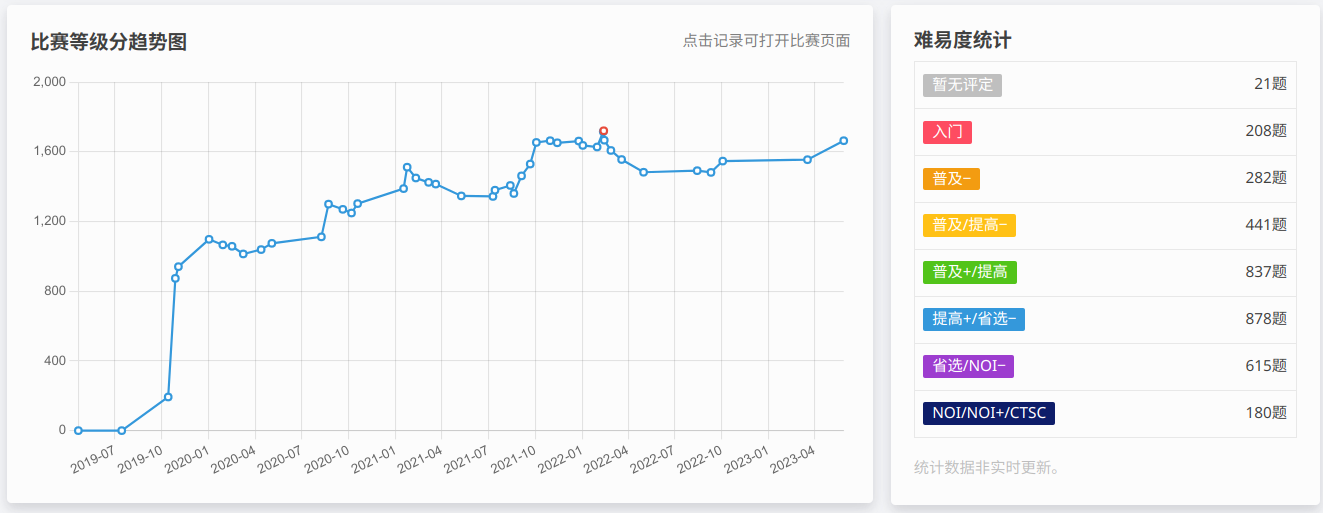
Task: Click the 878题 count
Action: coord(1265,319)
